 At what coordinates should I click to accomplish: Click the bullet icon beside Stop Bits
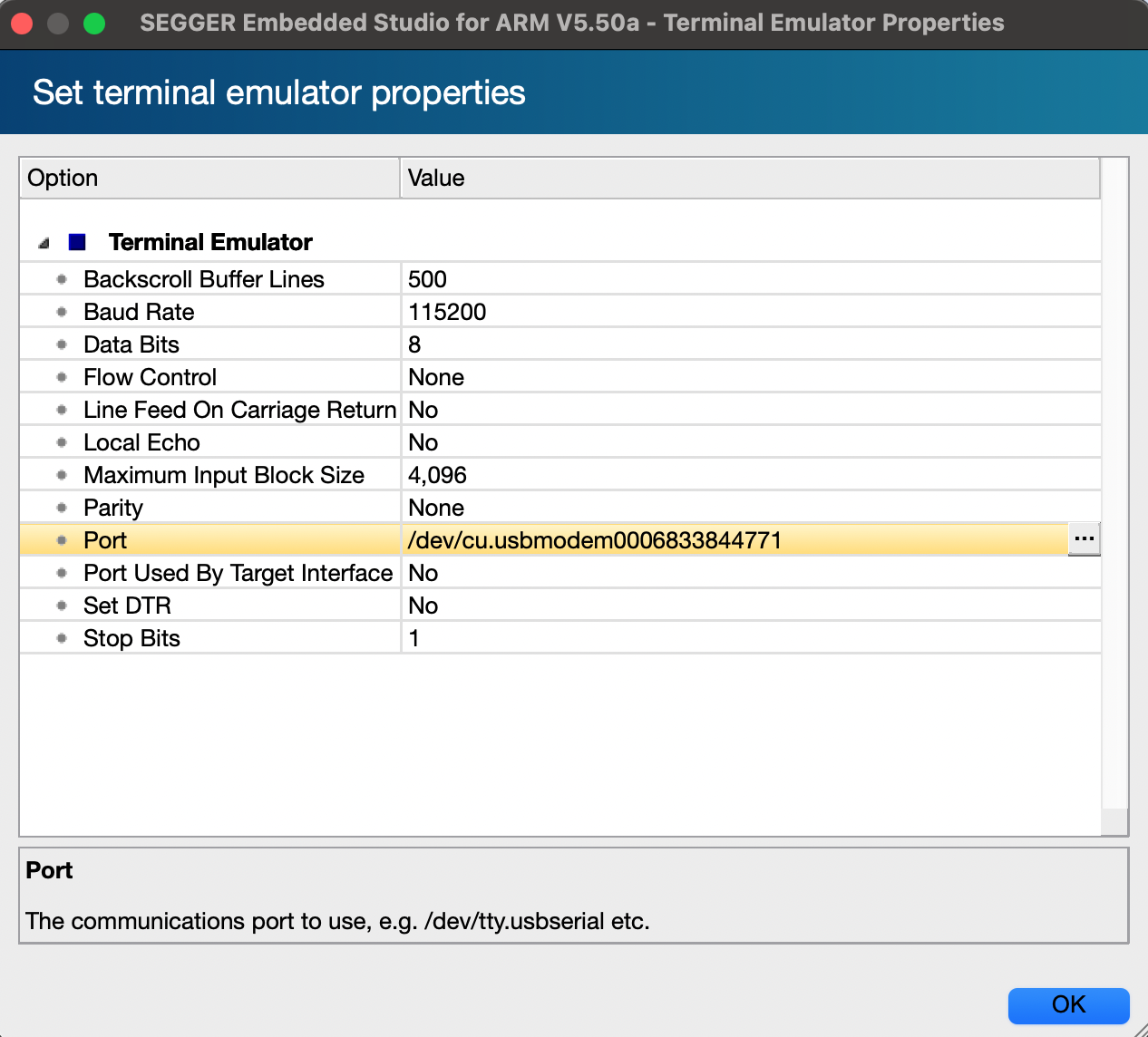click(x=61, y=637)
